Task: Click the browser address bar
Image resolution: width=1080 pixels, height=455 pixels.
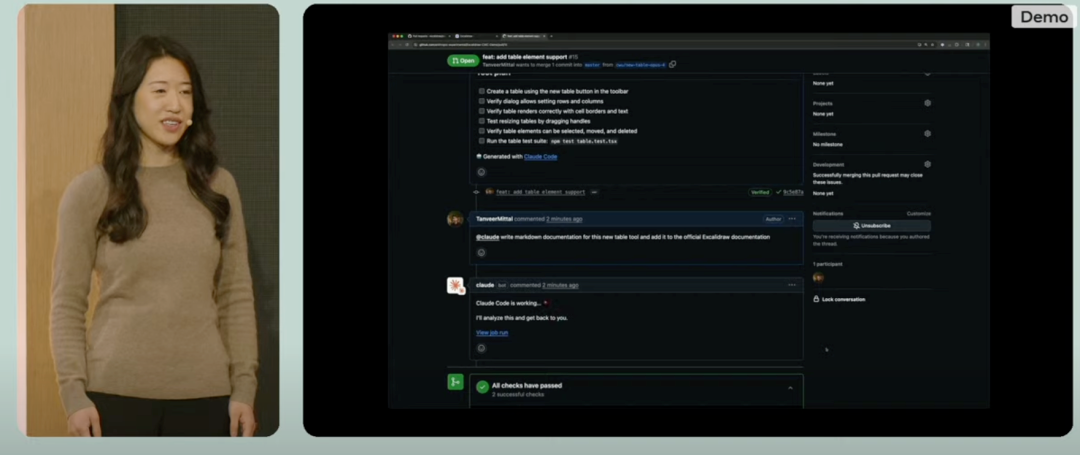Action: point(661,44)
